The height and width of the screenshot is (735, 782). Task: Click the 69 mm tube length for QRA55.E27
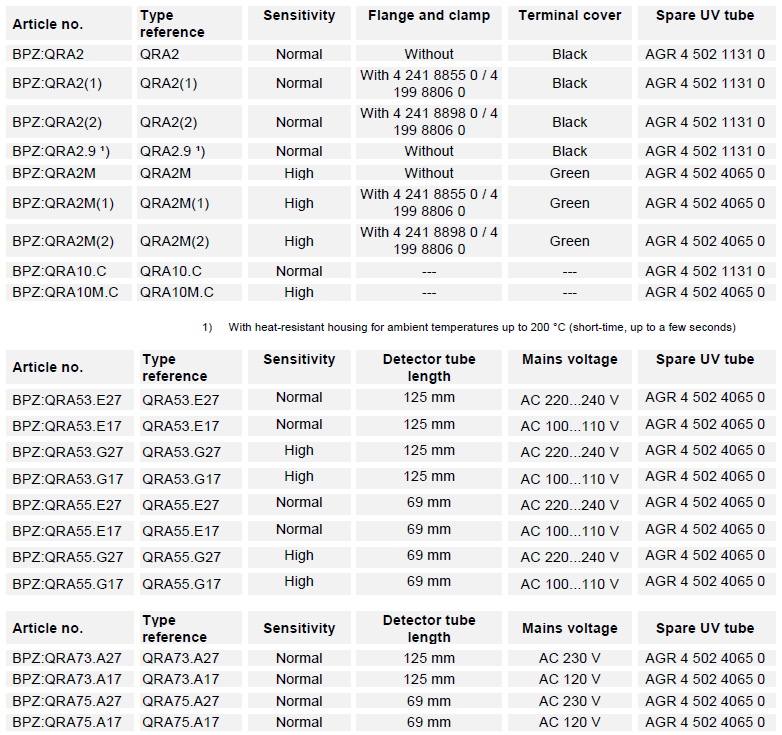pyautogui.click(x=429, y=502)
